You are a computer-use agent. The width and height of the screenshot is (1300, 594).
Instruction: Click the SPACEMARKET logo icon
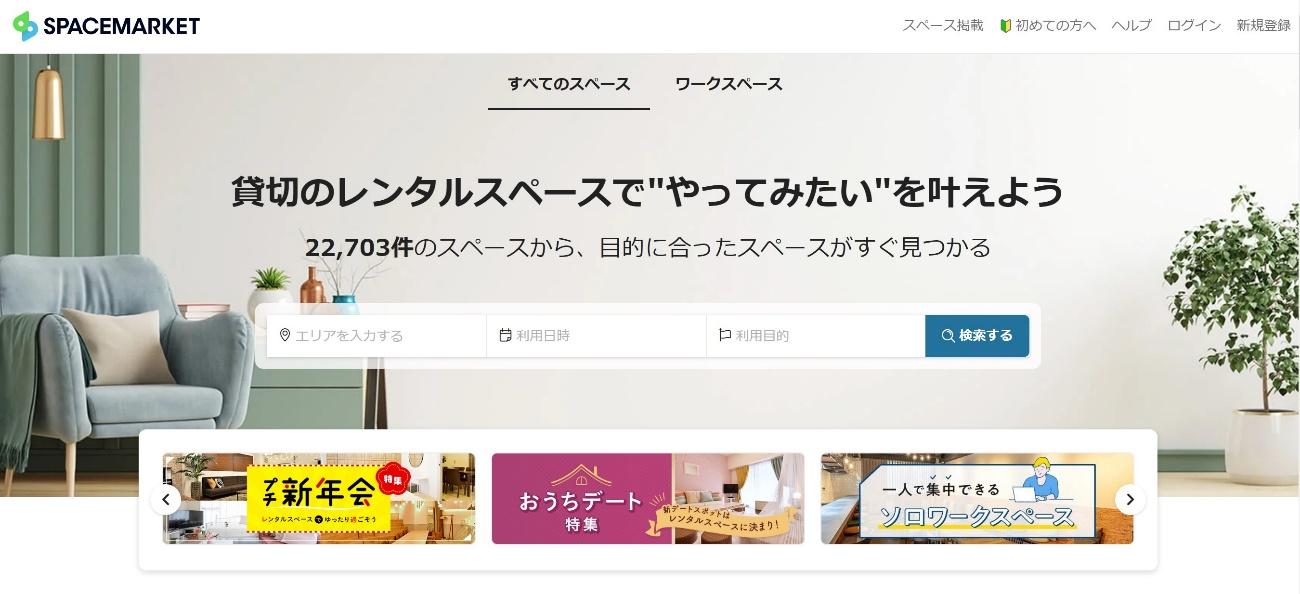coord(26,26)
